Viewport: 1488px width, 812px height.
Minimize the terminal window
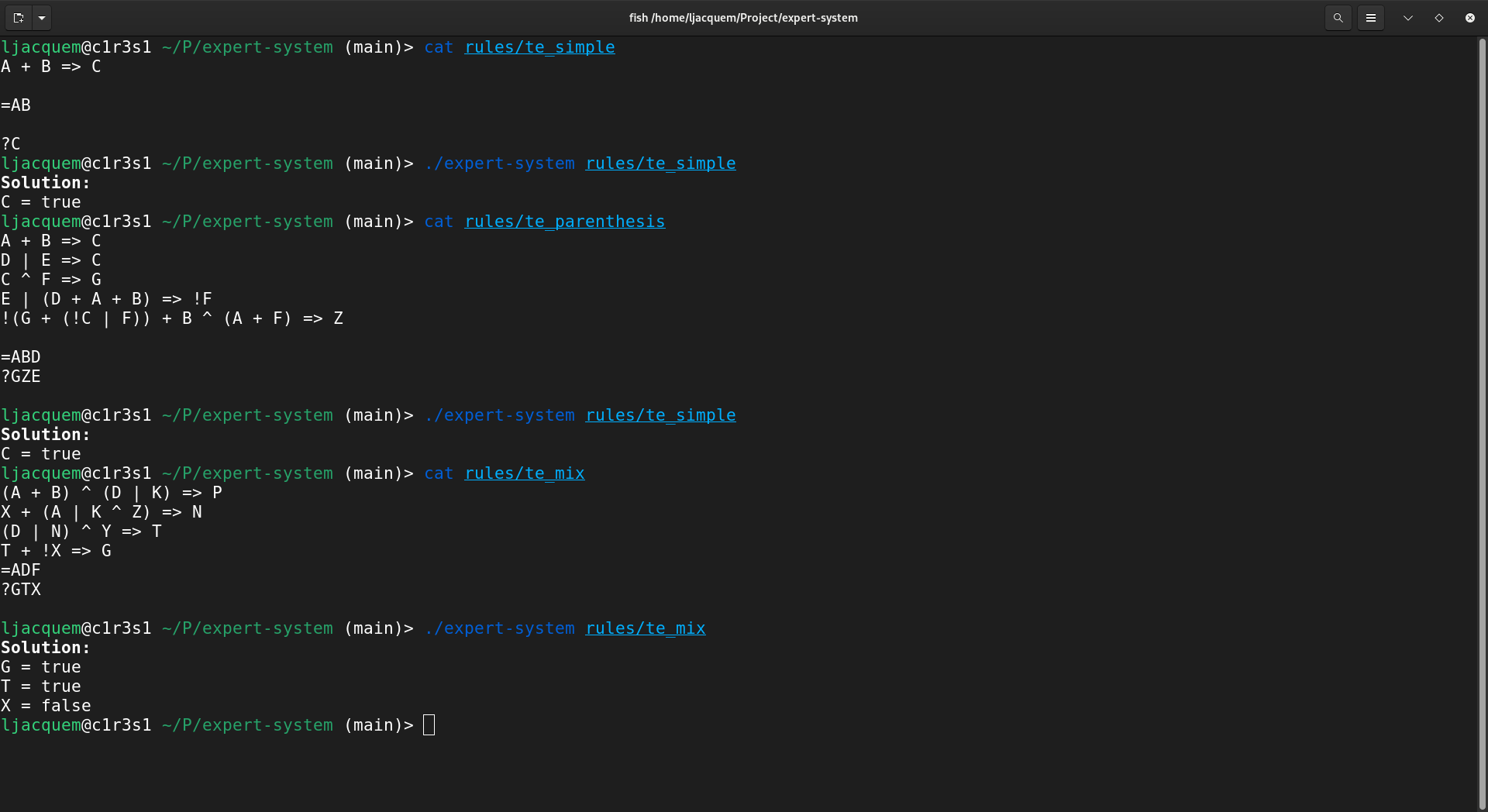point(1407,17)
